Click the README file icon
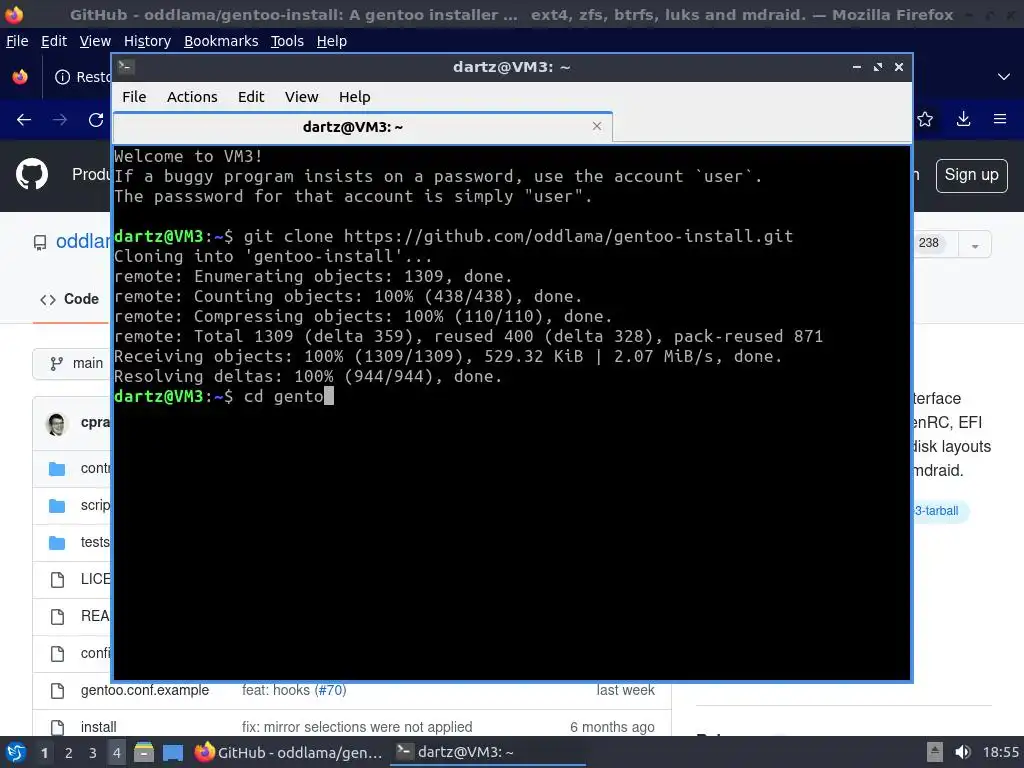 [x=57, y=616]
